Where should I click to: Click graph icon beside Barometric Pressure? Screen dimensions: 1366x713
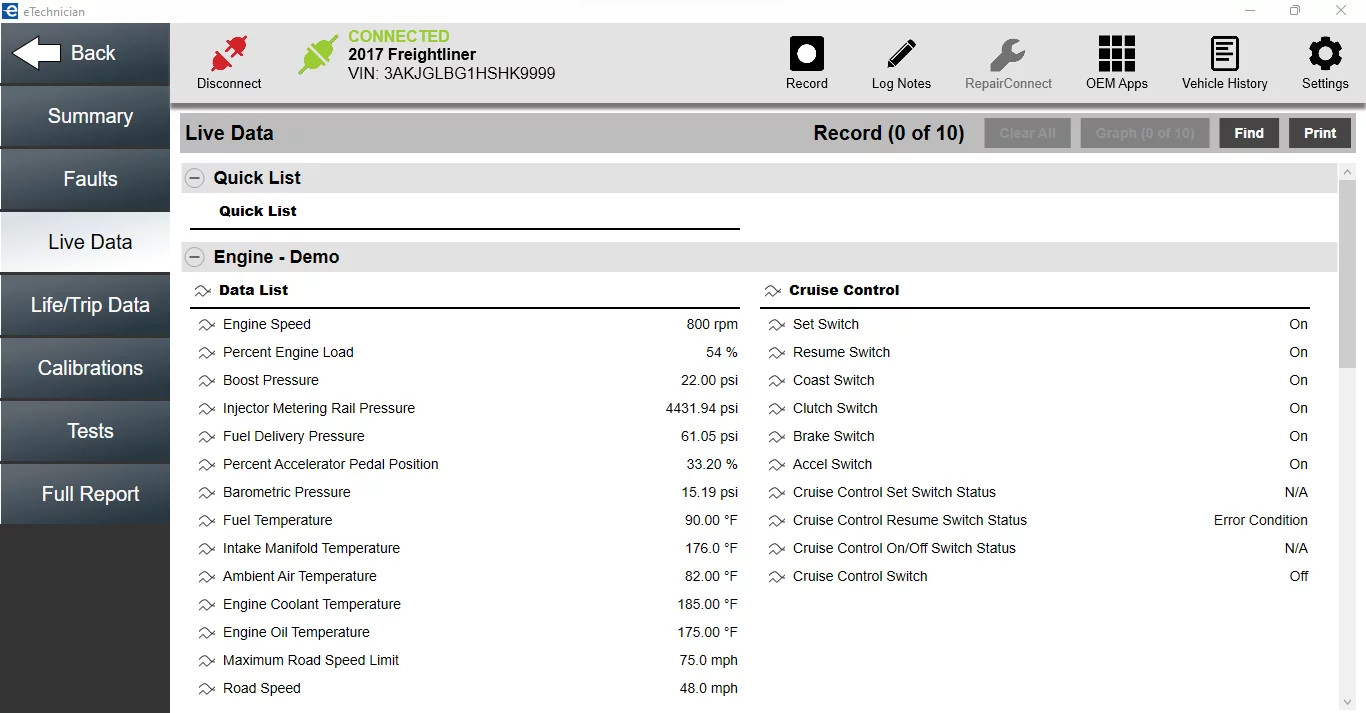[206, 493]
